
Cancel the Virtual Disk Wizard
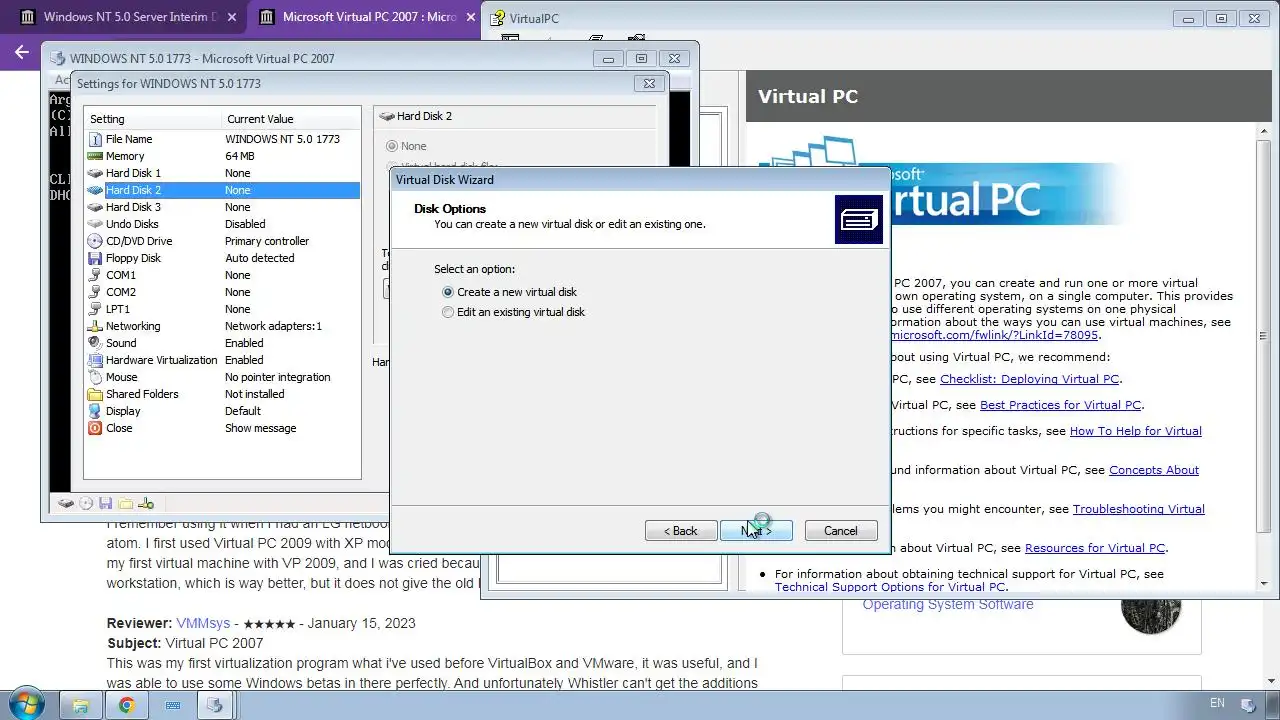pos(841,531)
